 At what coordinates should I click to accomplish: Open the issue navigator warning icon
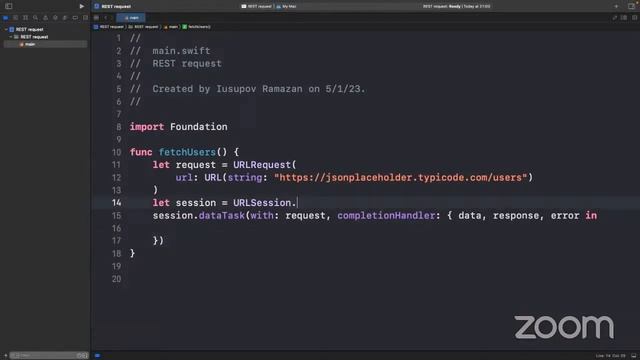coord(45,18)
